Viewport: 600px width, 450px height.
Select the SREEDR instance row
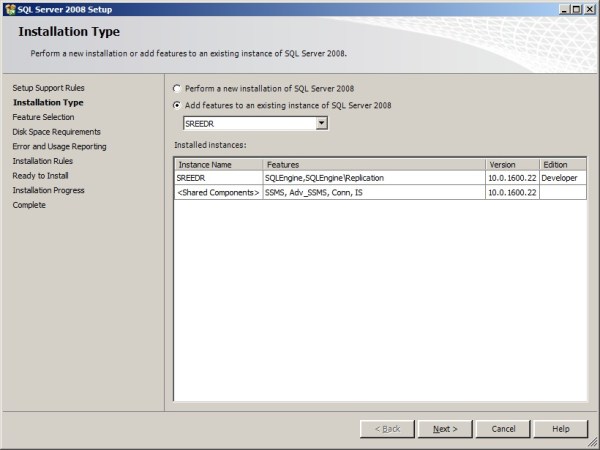[218, 178]
